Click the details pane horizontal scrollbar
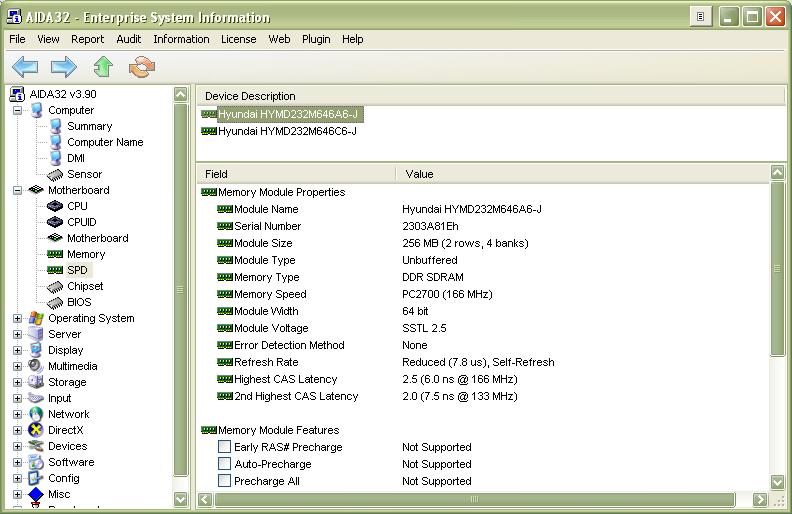792x514 pixels. tap(474, 500)
